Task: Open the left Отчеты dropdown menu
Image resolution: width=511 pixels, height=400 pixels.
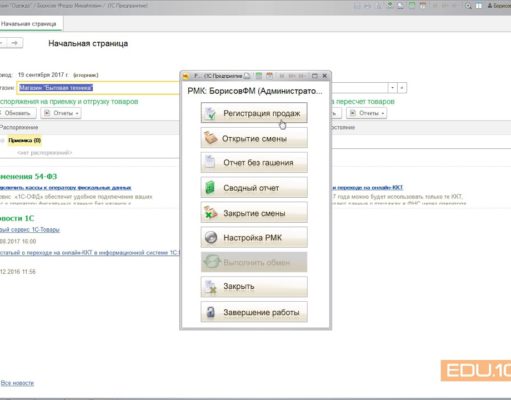Action: click(61, 113)
